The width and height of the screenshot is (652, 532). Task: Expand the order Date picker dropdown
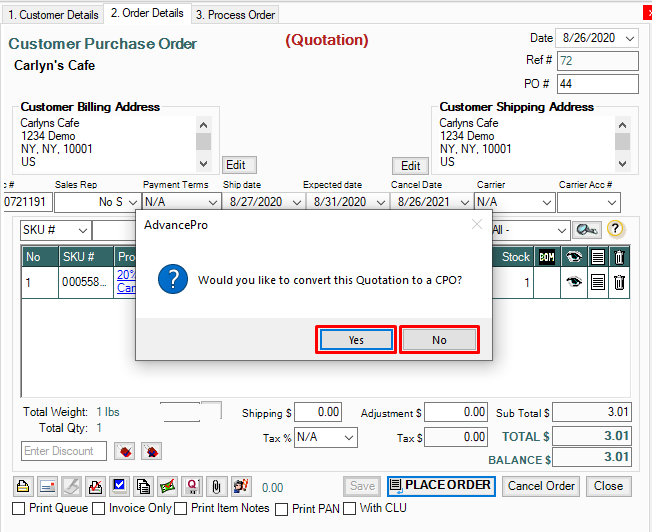629,38
